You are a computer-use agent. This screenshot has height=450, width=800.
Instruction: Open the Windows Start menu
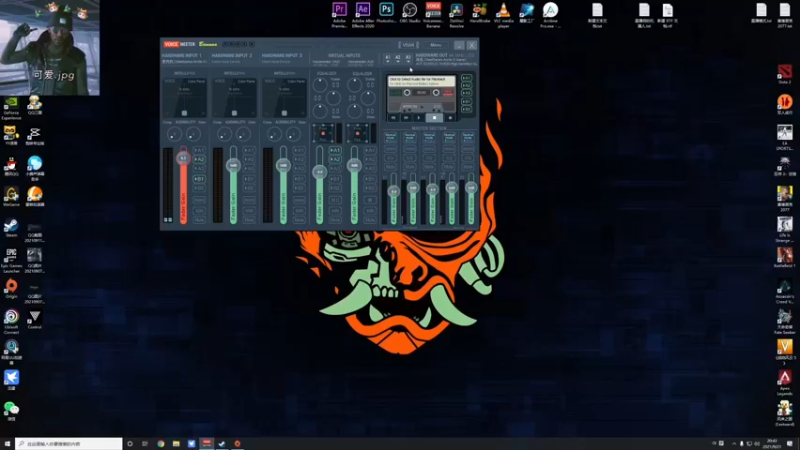[x=7, y=444]
